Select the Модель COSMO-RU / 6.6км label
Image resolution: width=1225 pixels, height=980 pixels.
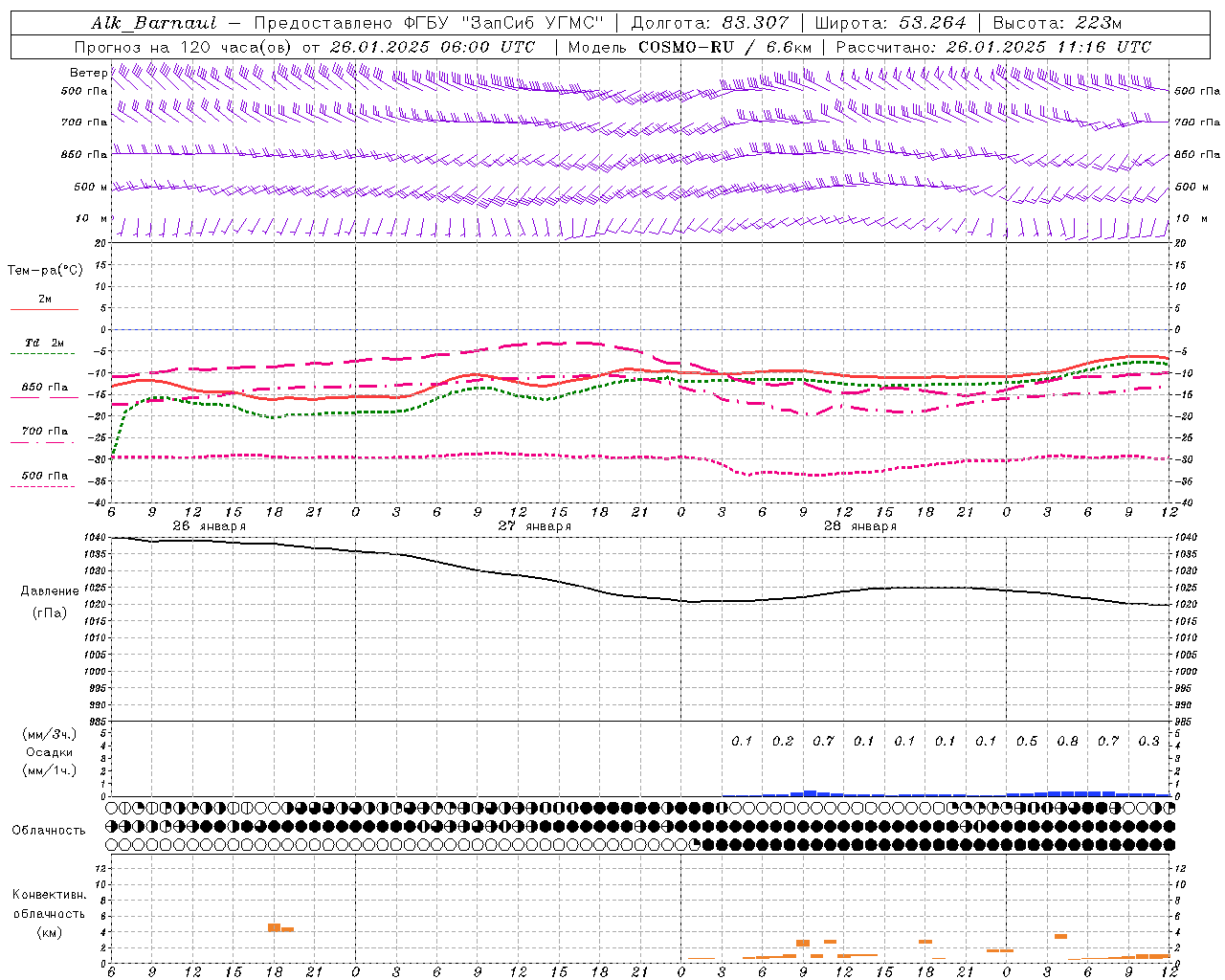click(690, 47)
